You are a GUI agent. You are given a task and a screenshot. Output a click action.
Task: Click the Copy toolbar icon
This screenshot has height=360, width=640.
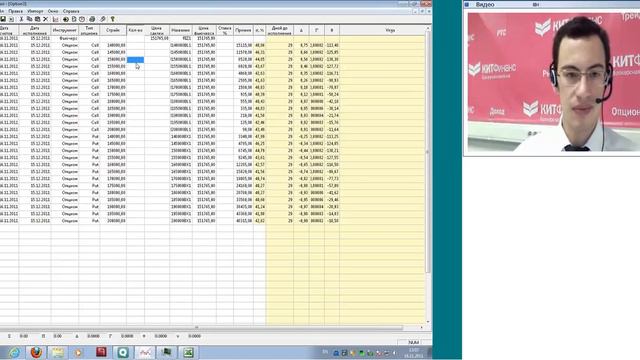point(29,19)
